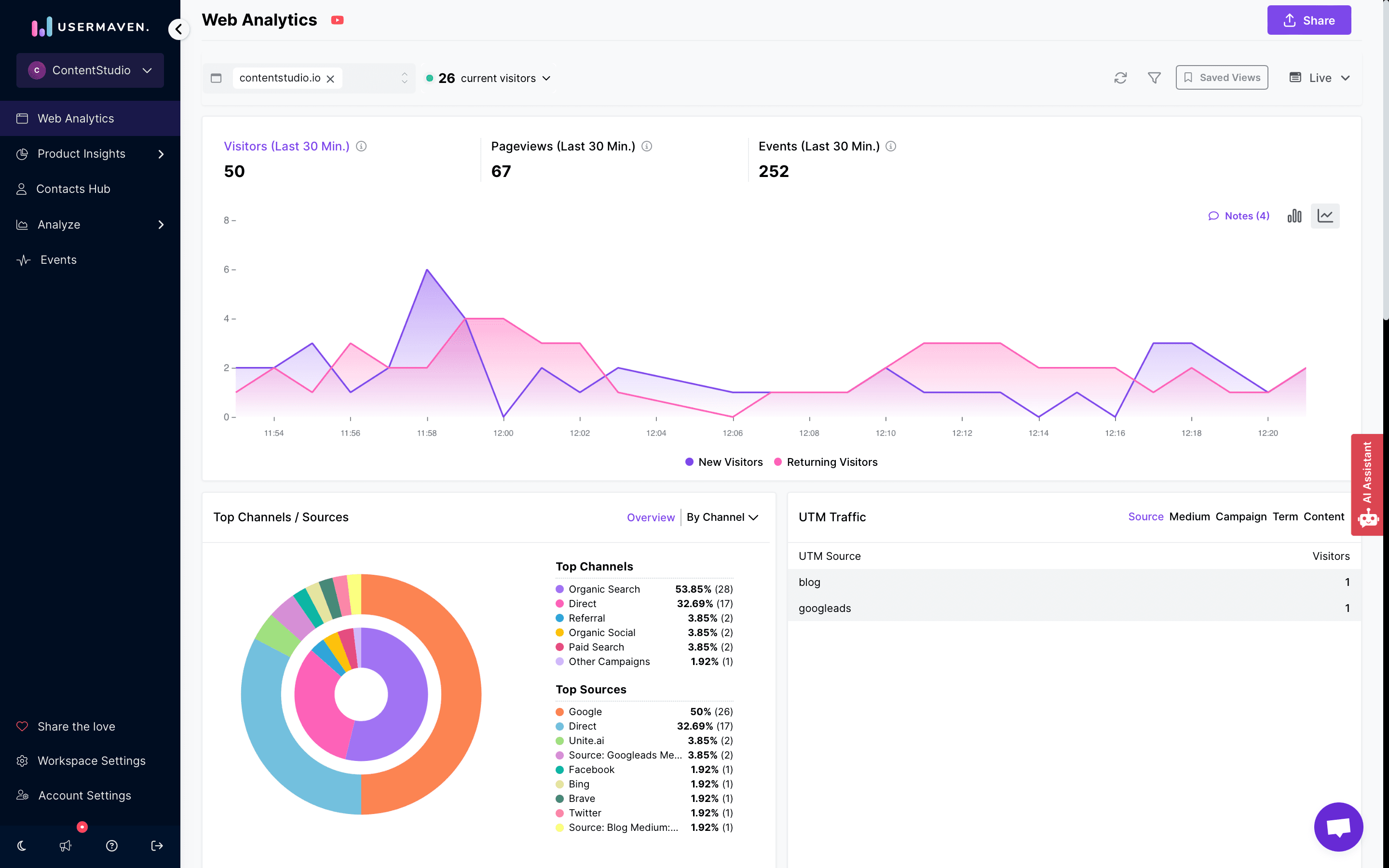Screen dimensions: 1389x868
Task: Click the Web Analytics sidebar icon
Action: [x=22, y=118]
